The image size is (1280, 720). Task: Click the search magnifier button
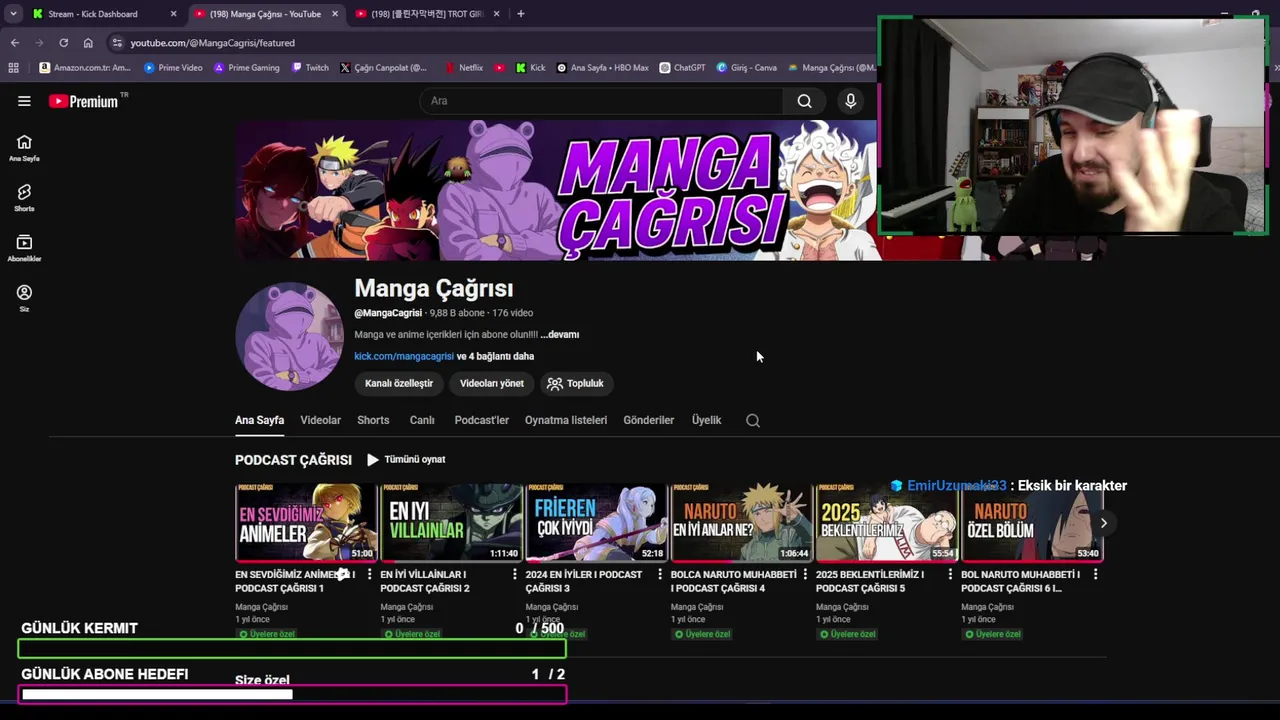click(x=804, y=101)
